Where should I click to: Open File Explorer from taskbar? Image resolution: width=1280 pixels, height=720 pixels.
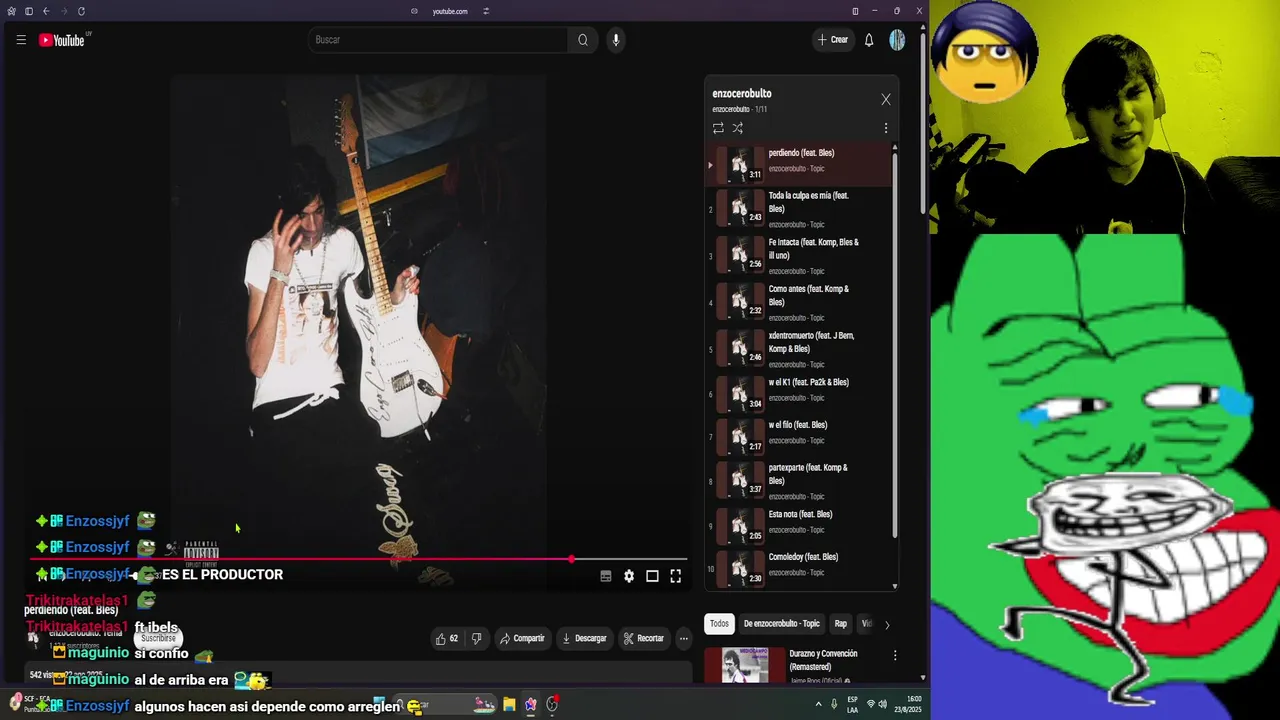(x=509, y=705)
